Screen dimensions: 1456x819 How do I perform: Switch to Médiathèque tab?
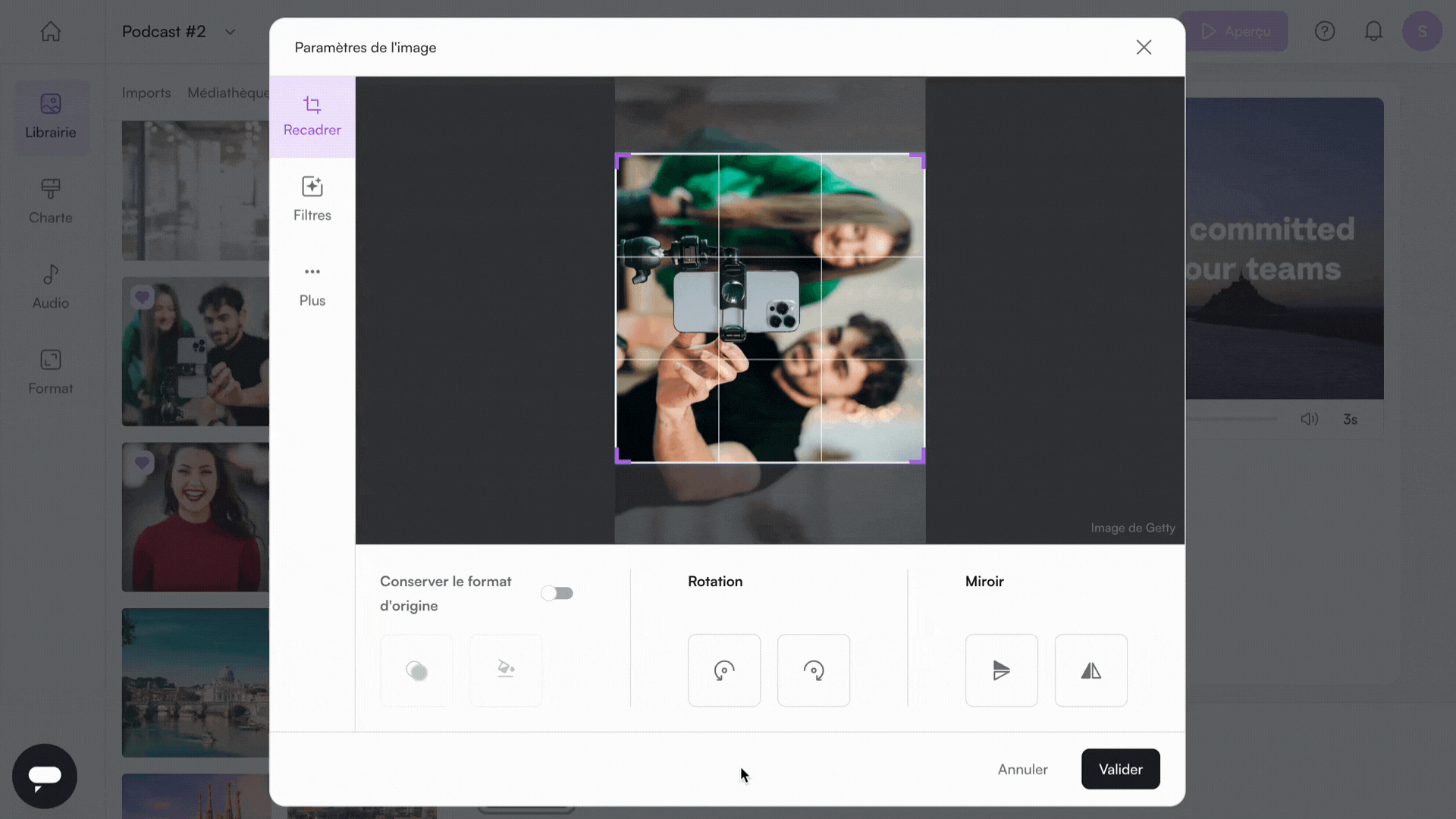[228, 93]
